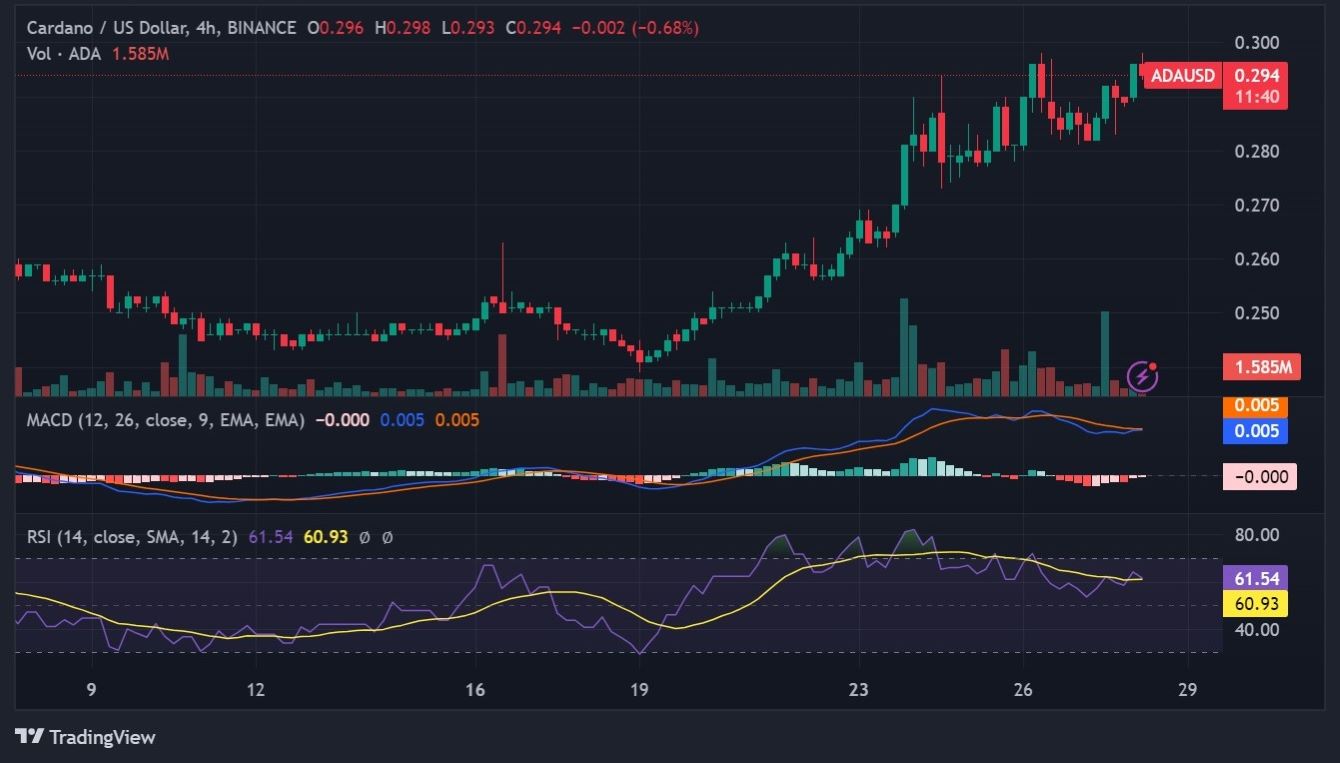Click the orange 0.005 MACD axis tag
This screenshot has width=1340, height=763.
tap(1256, 406)
